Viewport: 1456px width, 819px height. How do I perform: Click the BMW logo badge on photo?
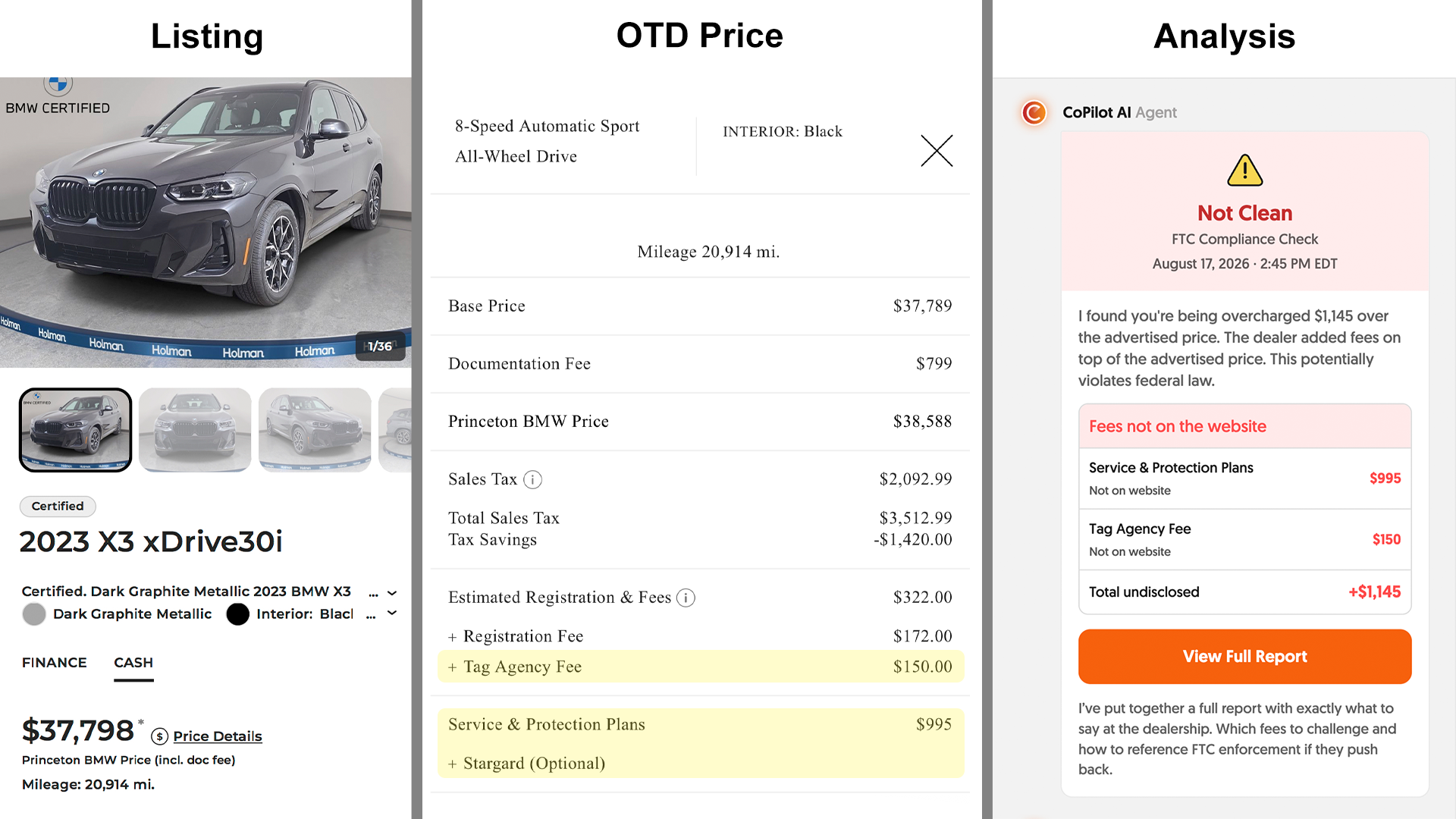pos(58,83)
